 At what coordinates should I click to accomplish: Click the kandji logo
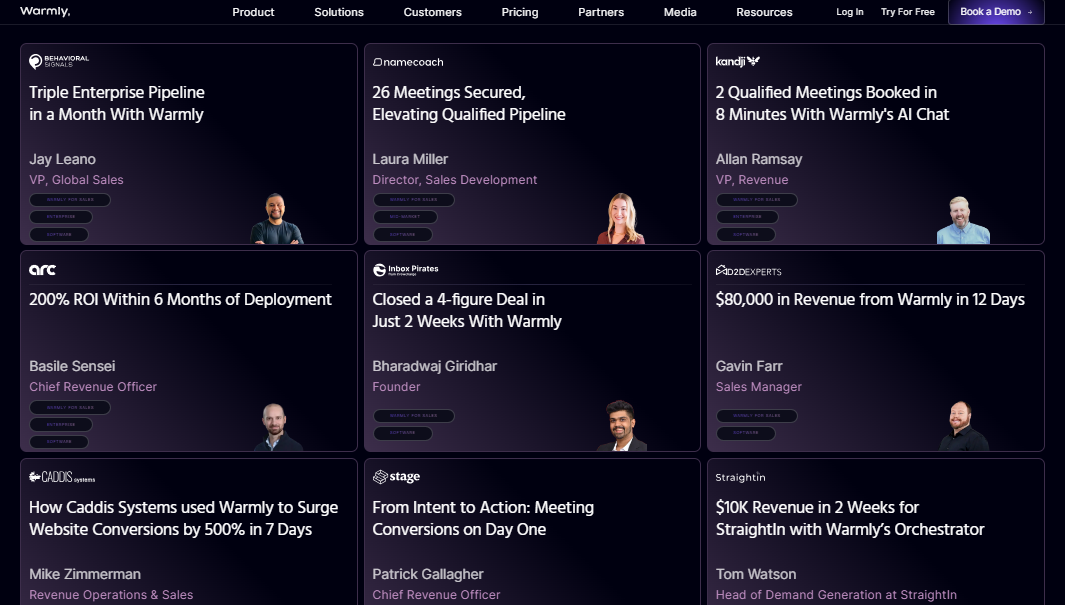pyautogui.click(x=738, y=61)
